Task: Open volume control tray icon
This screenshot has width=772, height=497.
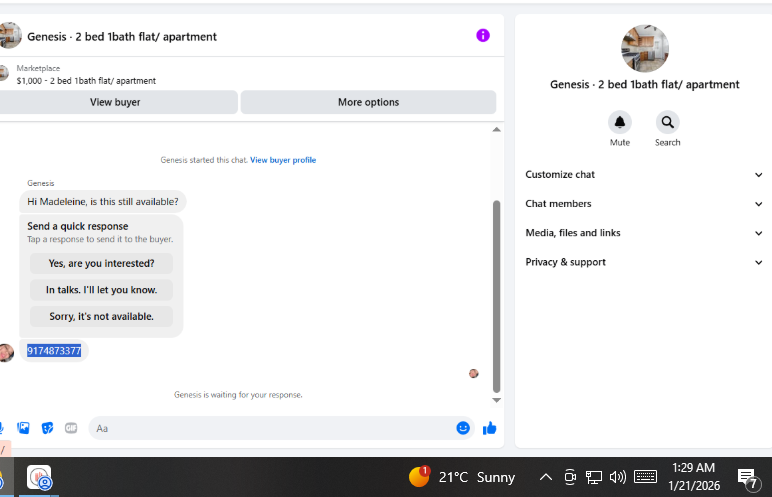Action: [617, 477]
